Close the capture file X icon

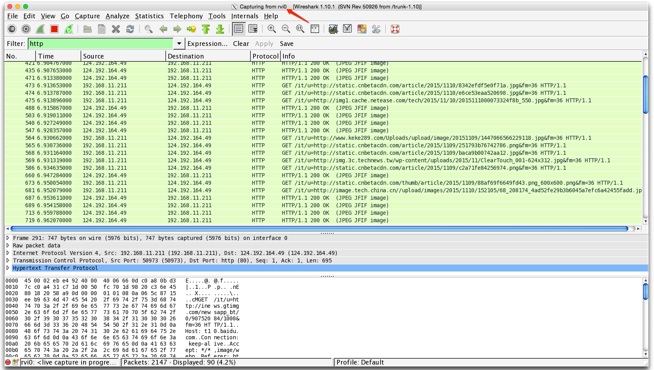116,29
